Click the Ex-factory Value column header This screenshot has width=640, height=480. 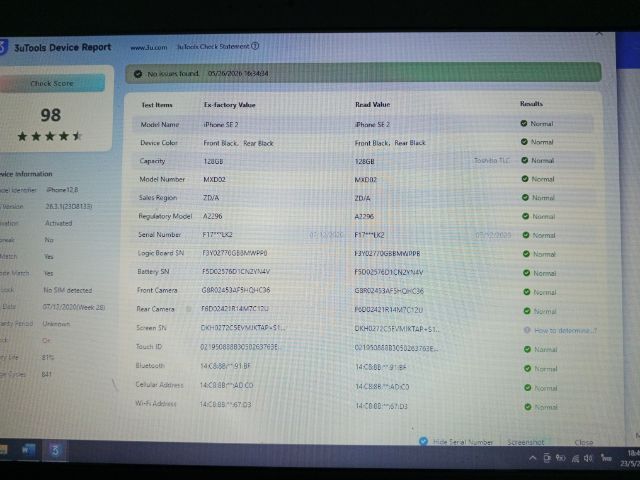click(229, 105)
